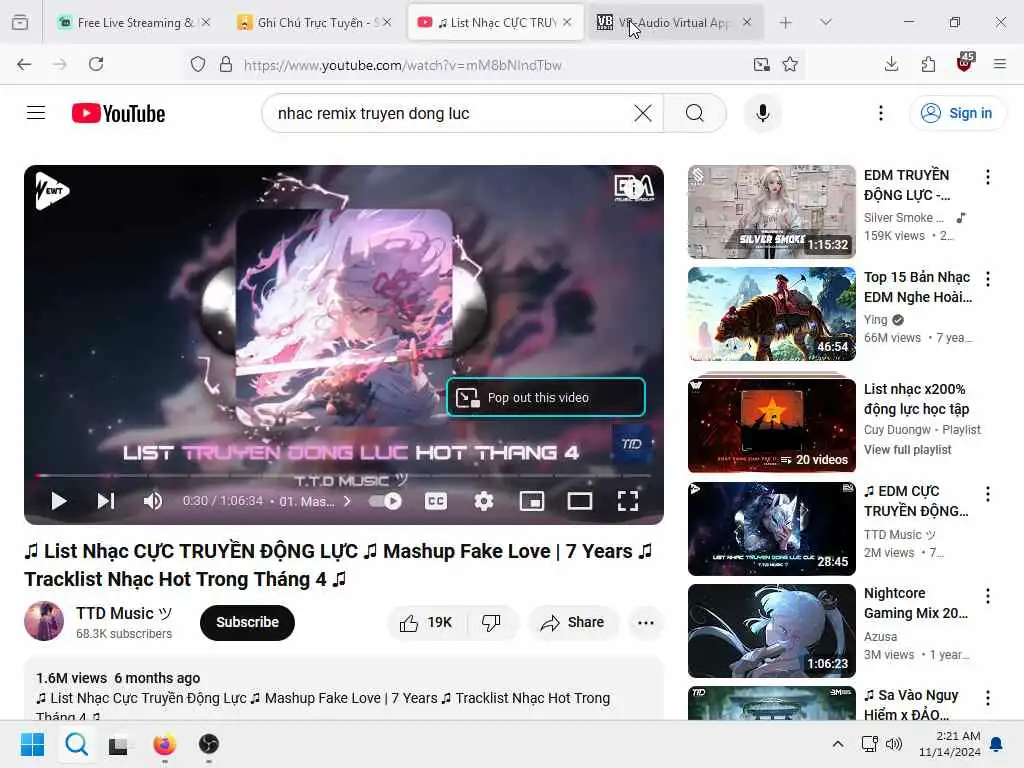Open Firefox downloads panel

click(x=891, y=64)
